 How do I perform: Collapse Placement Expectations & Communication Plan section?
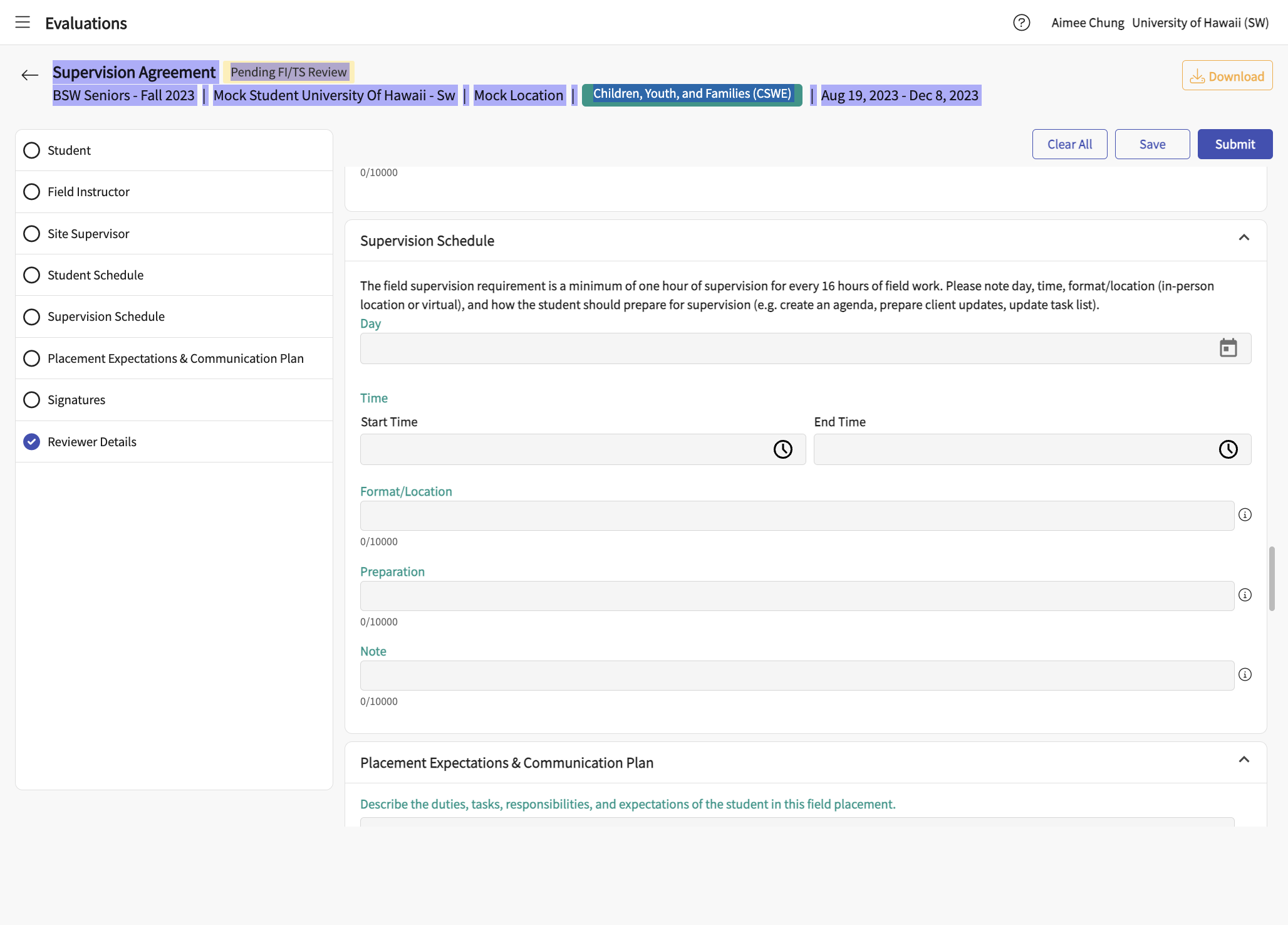coord(1244,760)
